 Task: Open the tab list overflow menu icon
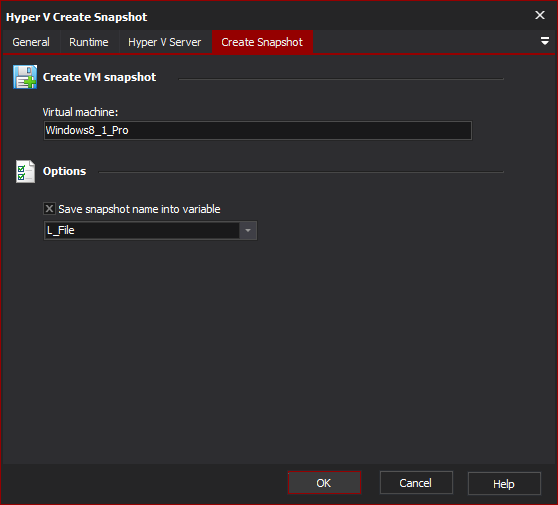coord(544,41)
